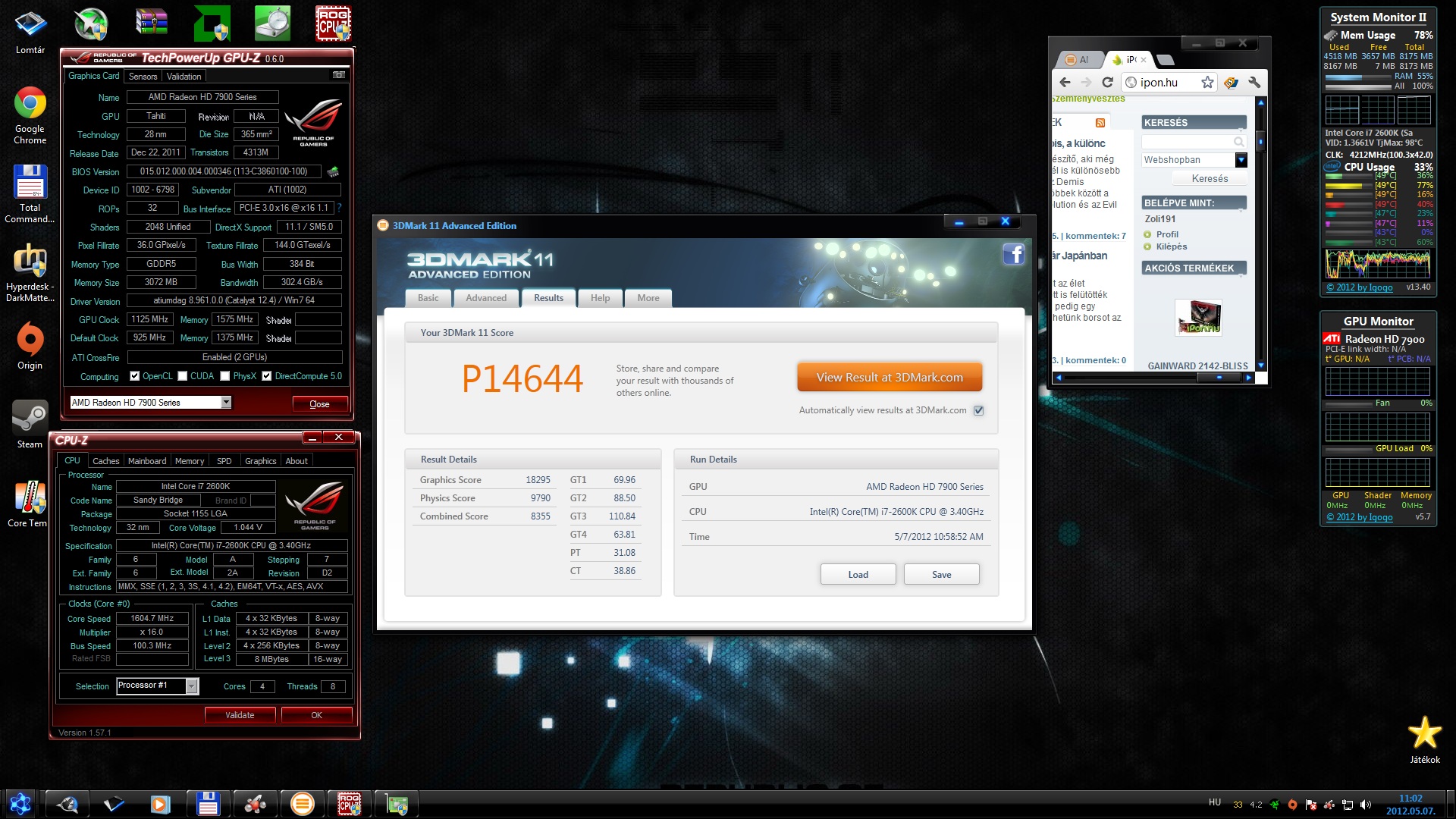This screenshot has width=1456, height=819.
Task: Reload the ipon.hu page
Action: pyautogui.click(x=1107, y=82)
